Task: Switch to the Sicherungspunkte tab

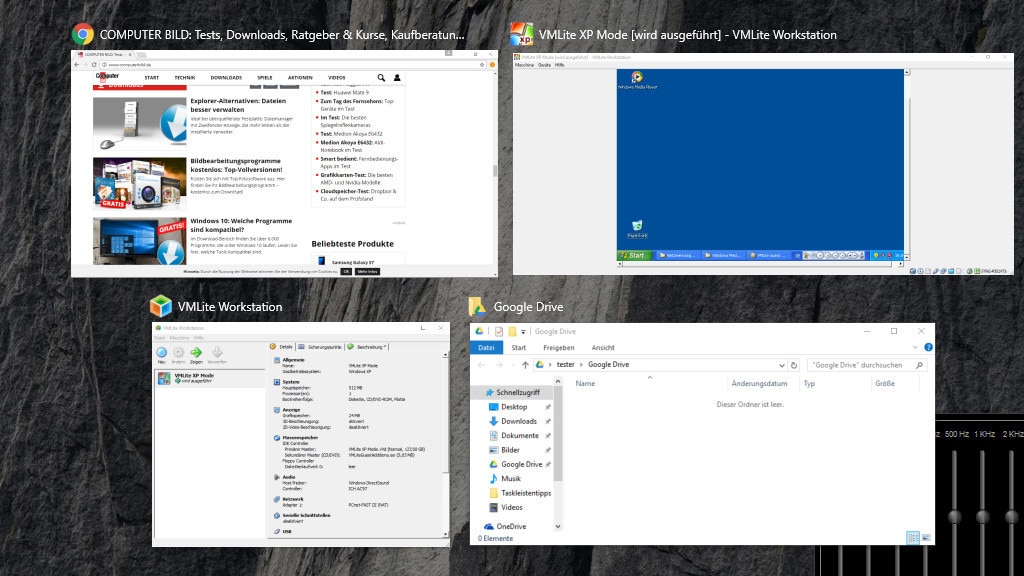Action: (325, 347)
